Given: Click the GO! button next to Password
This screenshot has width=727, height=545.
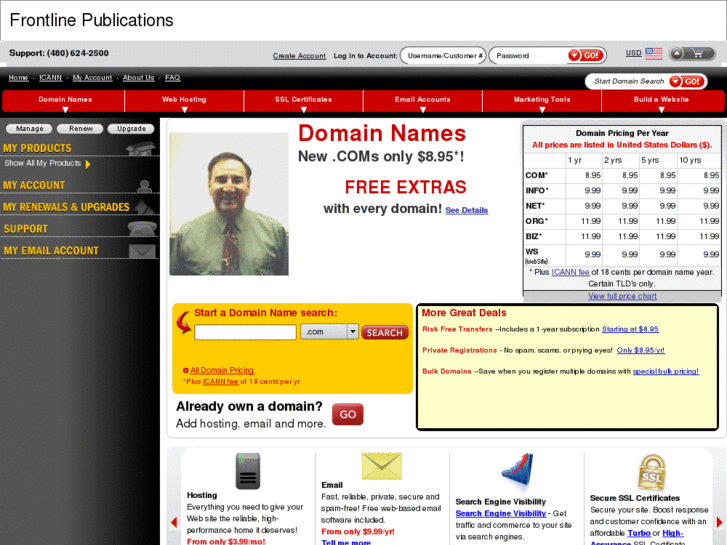Looking at the screenshot, I should click(586, 56).
